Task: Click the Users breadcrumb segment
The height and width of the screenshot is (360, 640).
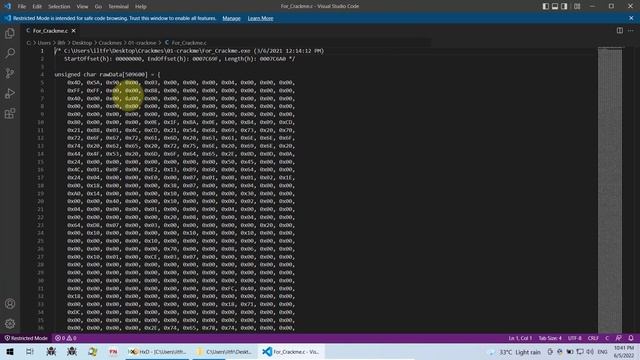Action: pos(44,43)
